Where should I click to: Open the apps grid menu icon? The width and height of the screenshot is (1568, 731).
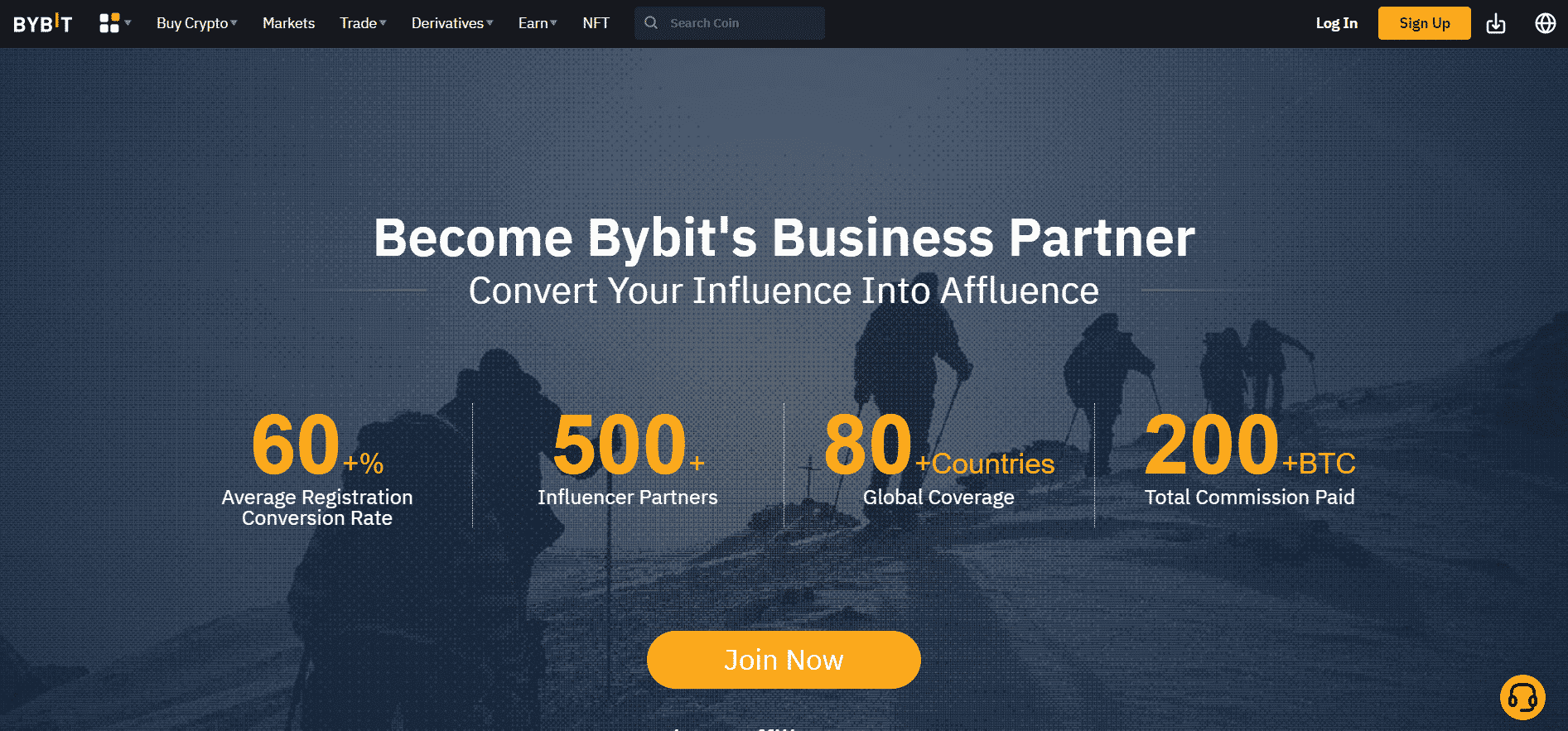(x=110, y=23)
